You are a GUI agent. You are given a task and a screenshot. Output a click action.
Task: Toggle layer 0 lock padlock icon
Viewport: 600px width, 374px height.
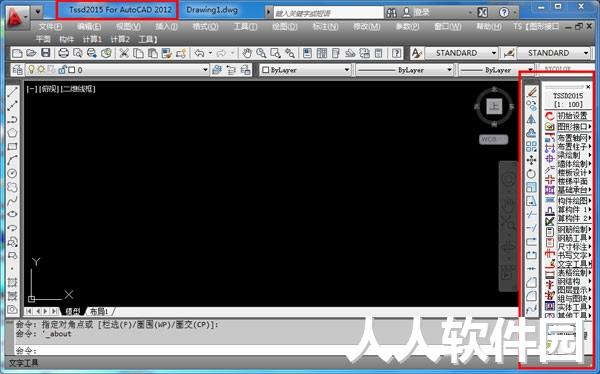coord(61,70)
